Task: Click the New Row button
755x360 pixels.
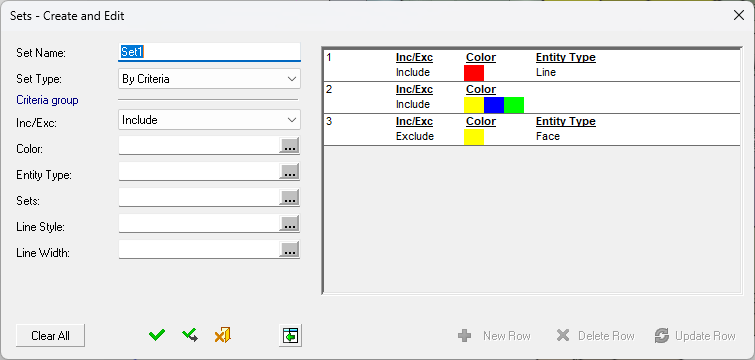Action: (494, 336)
